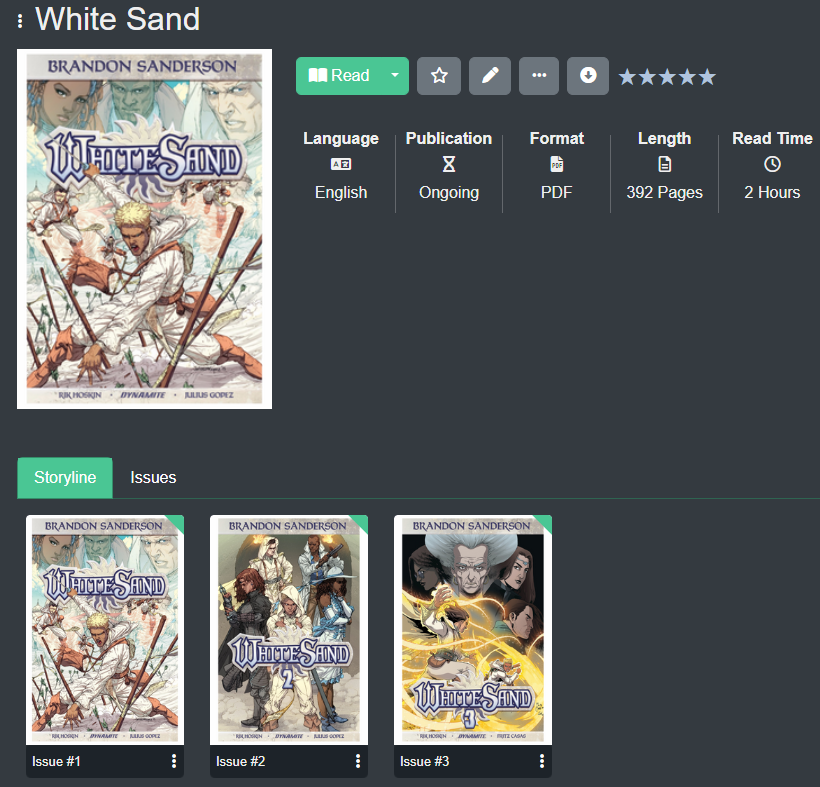820x787 pixels.
Task: Open the edit series pencil button
Action: [489, 76]
